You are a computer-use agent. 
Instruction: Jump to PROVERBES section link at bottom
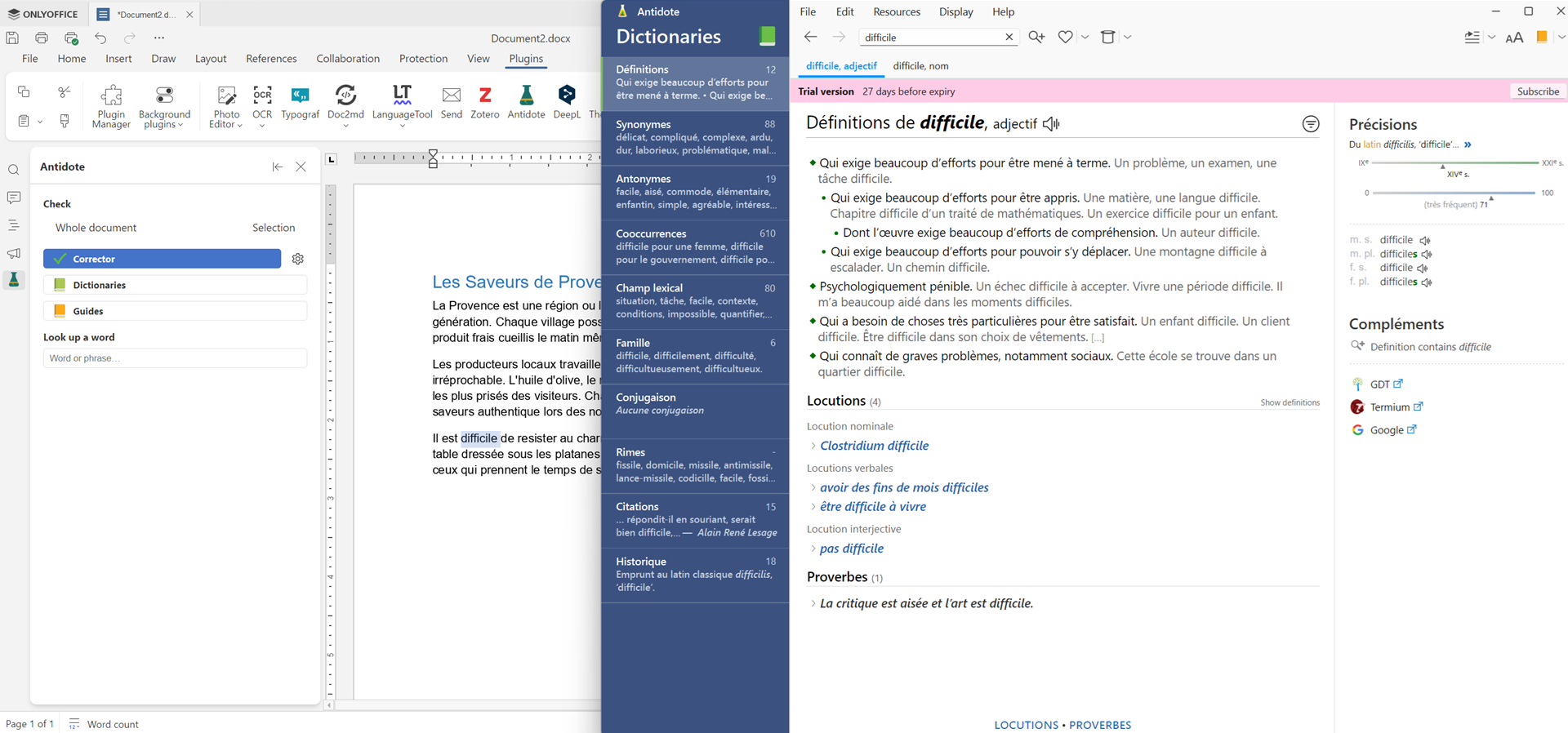click(1100, 725)
